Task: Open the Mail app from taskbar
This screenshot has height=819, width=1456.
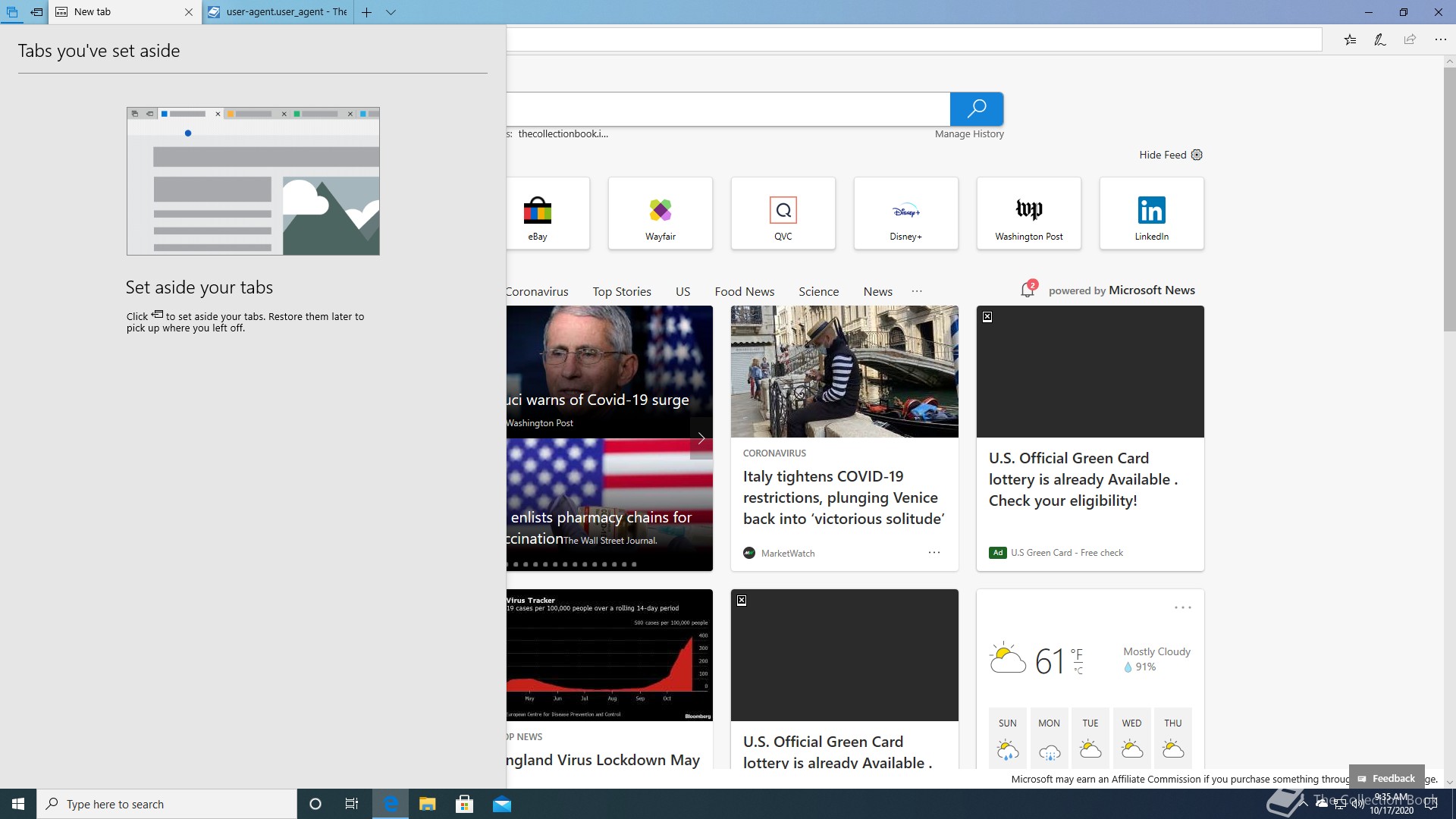Action: click(x=502, y=804)
